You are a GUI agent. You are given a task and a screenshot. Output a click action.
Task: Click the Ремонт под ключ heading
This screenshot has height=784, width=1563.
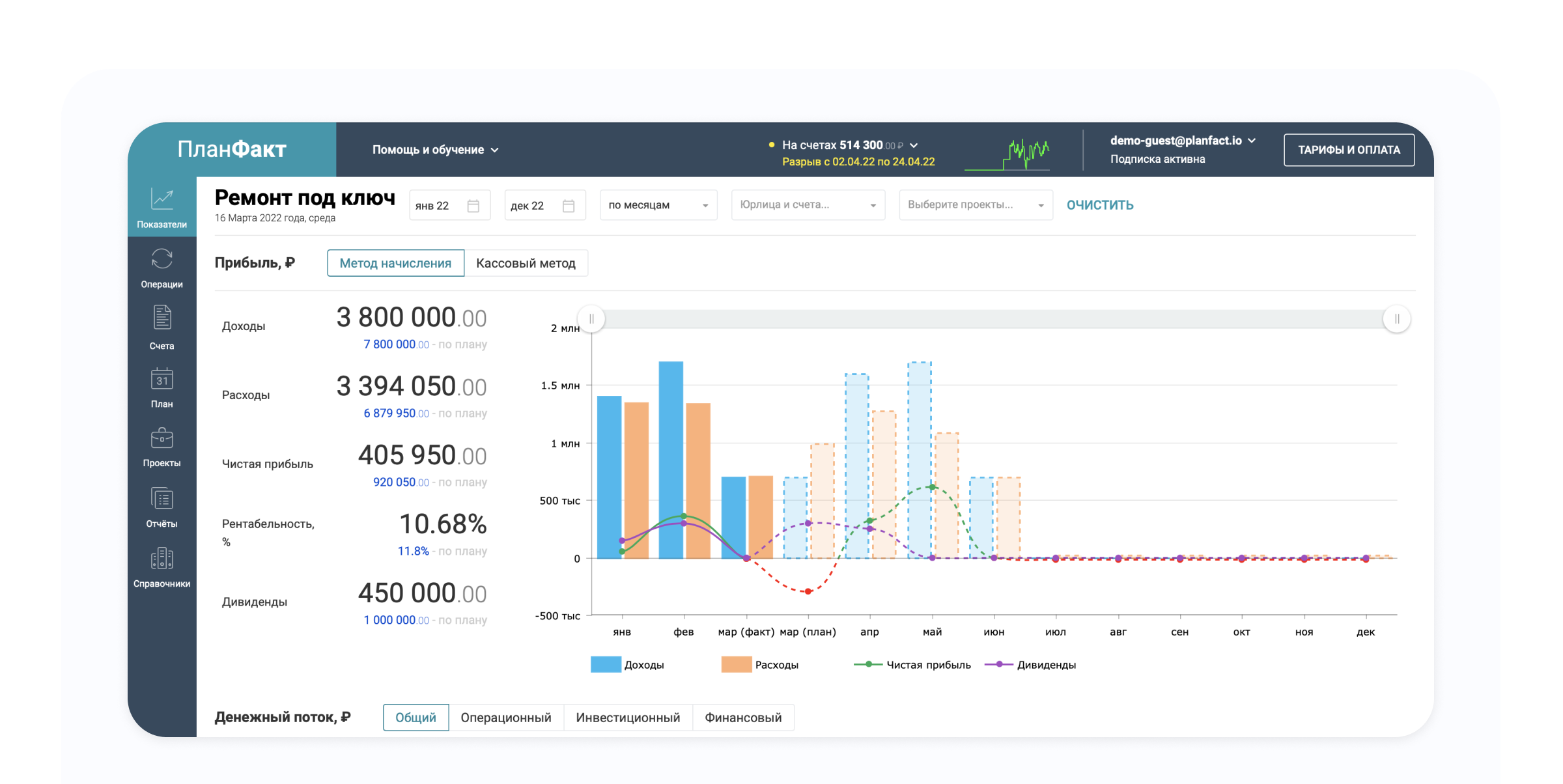point(305,197)
